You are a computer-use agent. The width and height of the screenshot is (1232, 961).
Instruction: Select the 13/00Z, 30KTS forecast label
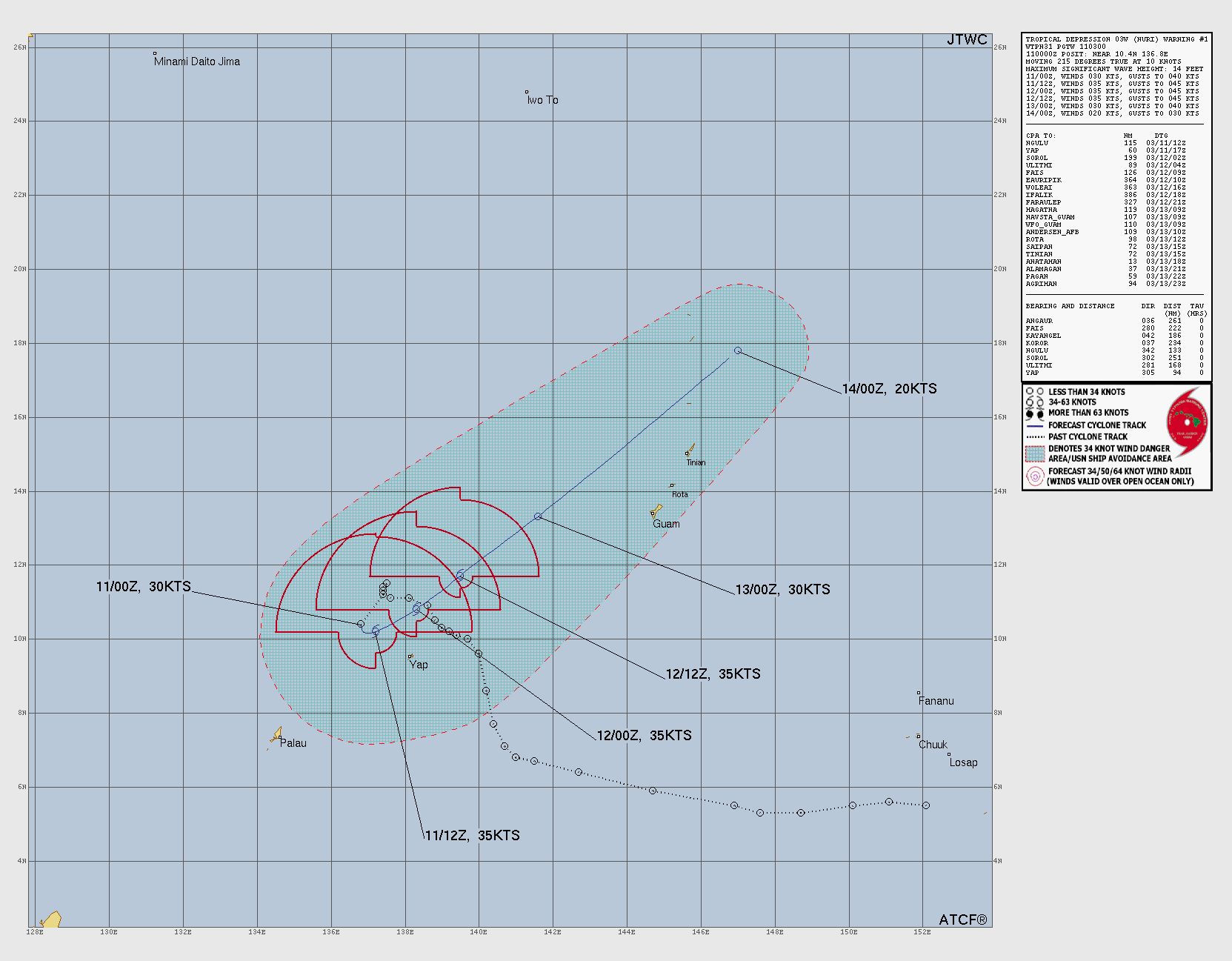click(x=782, y=590)
